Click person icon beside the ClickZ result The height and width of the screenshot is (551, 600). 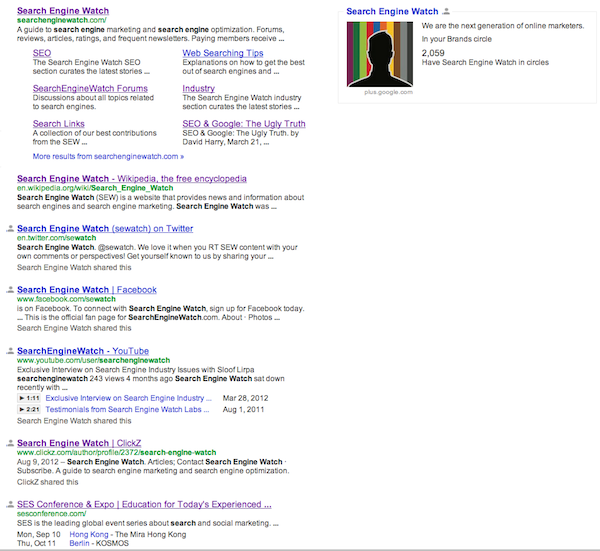click(10, 443)
